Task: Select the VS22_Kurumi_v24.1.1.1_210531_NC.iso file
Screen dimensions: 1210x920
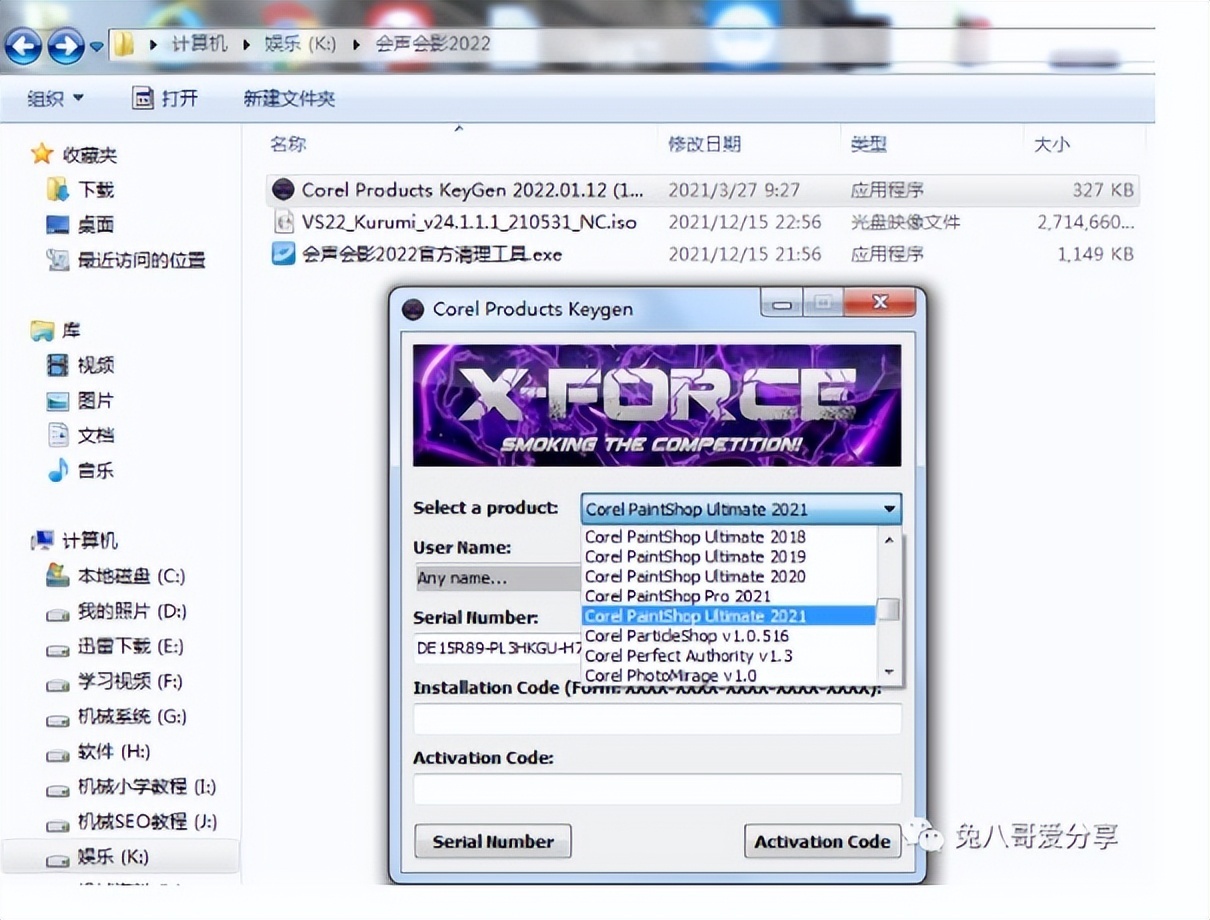Action: pos(703,222)
